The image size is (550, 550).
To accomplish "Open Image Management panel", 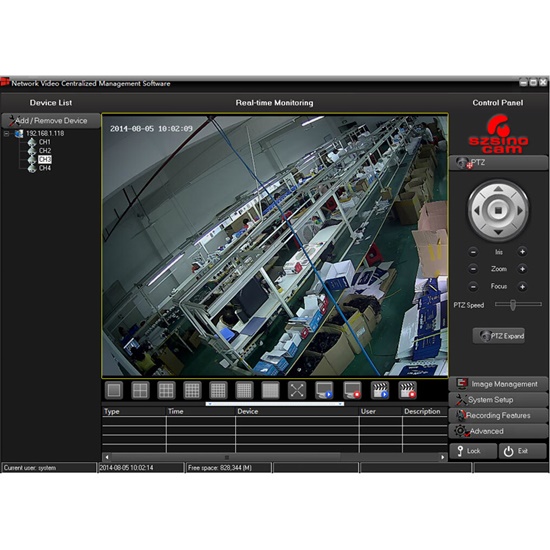I will (498, 384).
